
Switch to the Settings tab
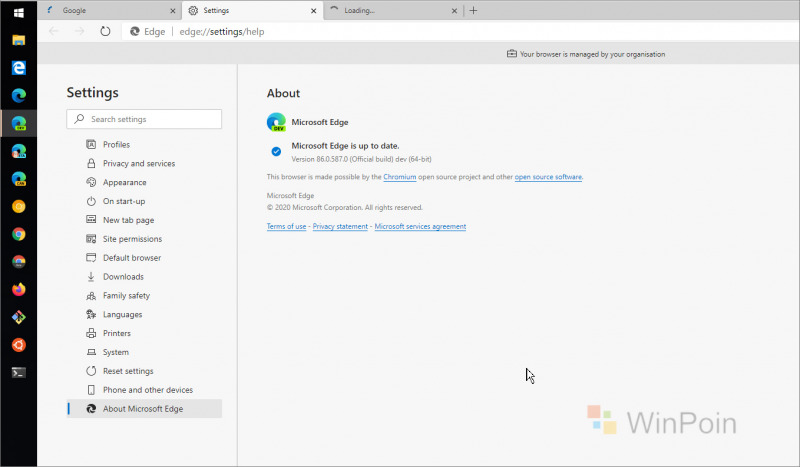click(252, 10)
